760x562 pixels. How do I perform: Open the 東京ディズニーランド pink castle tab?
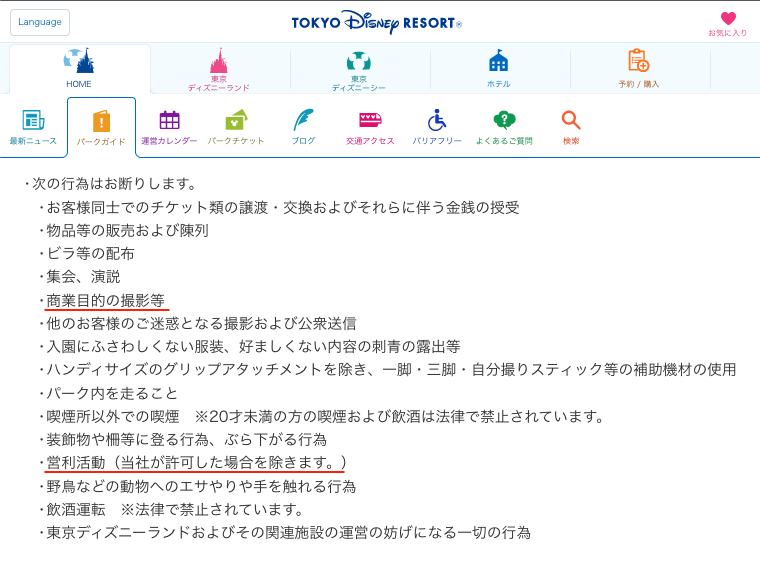pos(219,67)
